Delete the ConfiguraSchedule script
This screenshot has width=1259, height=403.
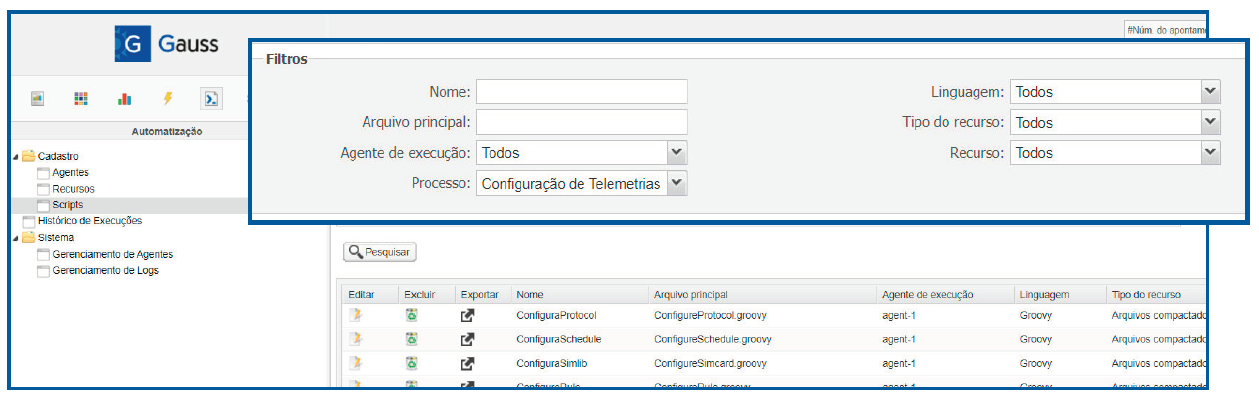coord(411,339)
